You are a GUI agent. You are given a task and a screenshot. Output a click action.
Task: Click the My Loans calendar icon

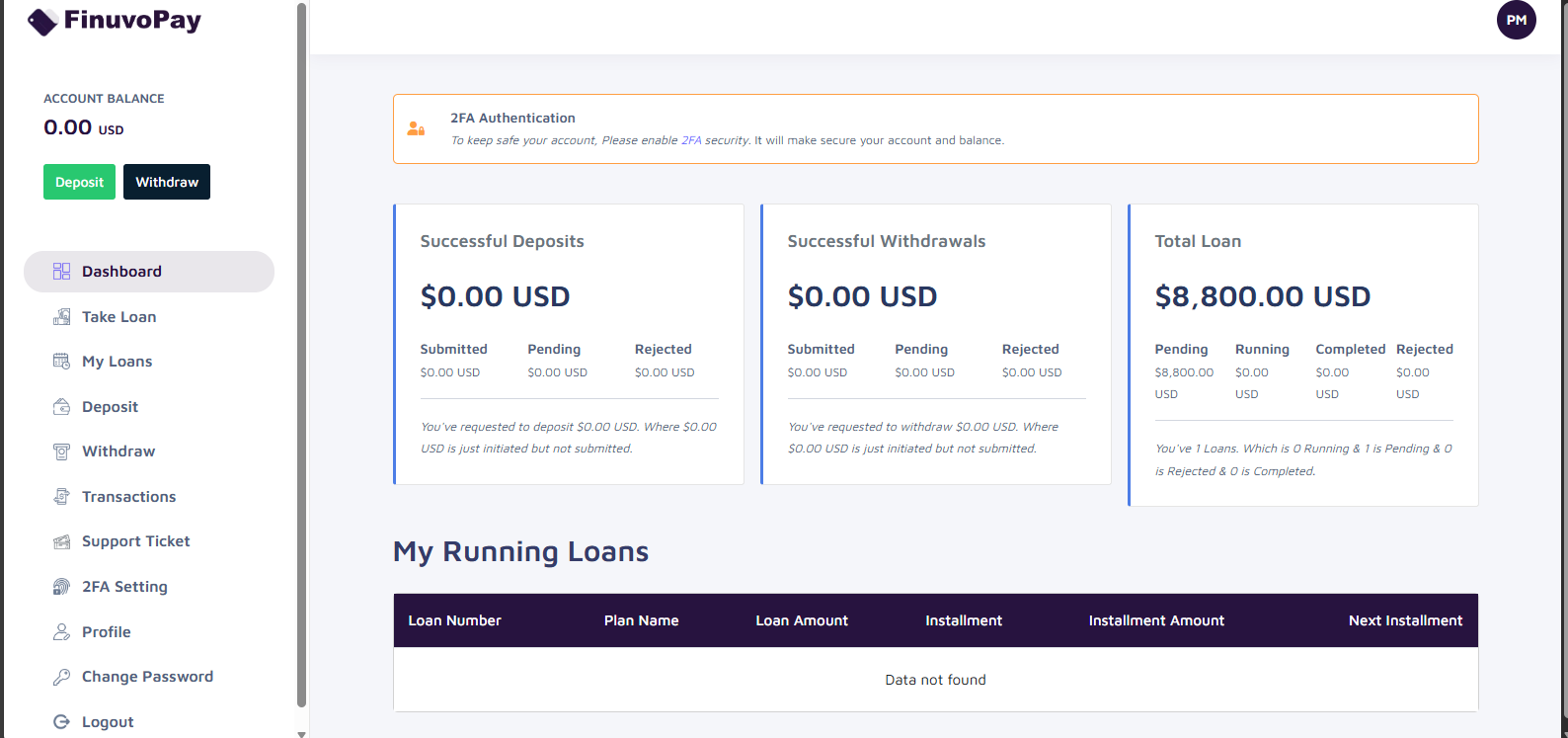point(61,362)
